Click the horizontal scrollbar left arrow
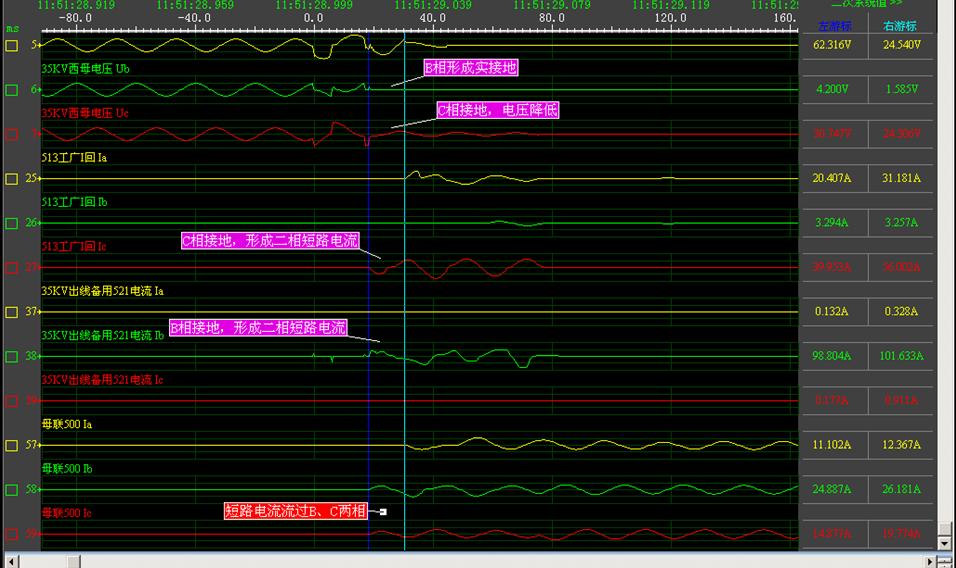956x568 pixels. click(11, 560)
